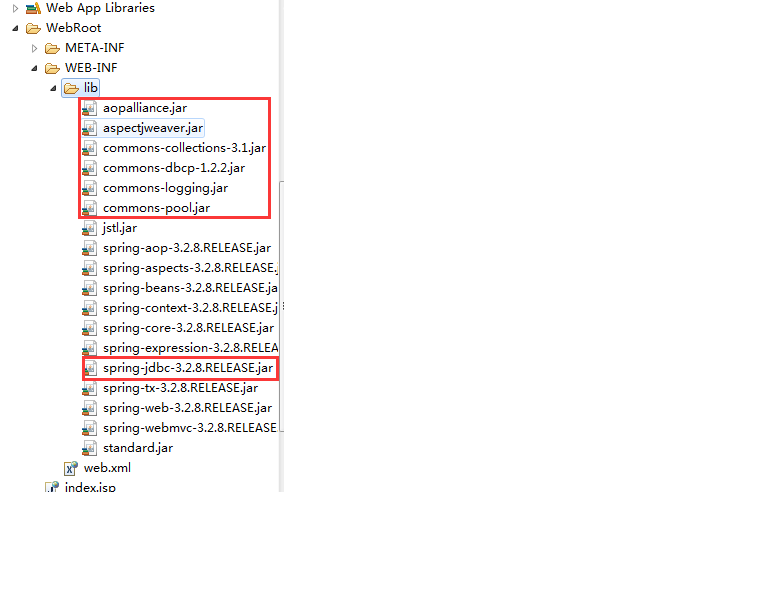This screenshot has height=614, width=768.
Task: Select spring-jdbc-3.2.8.RELEASE.jar file name
Action: tap(188, 368)
